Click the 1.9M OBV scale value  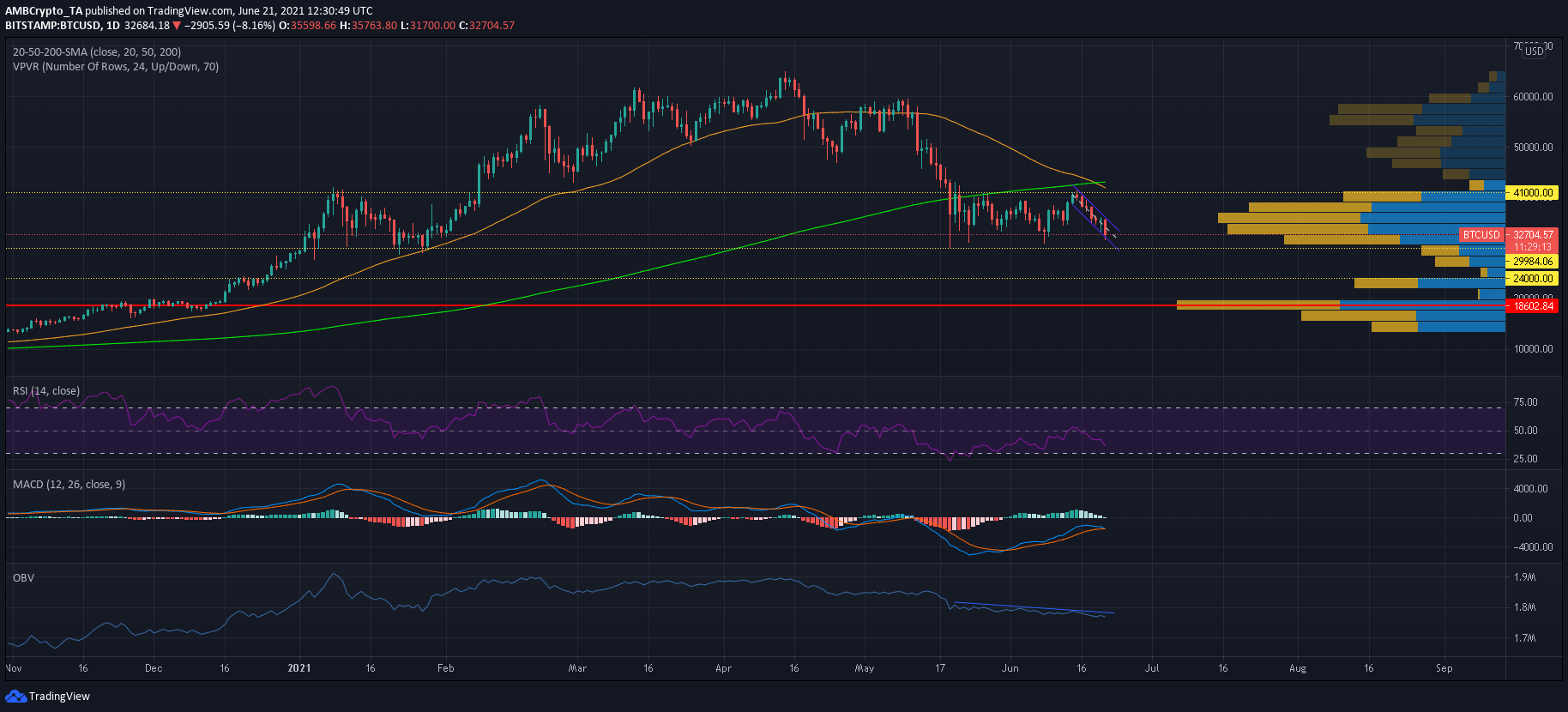(x=1524, y=577)
